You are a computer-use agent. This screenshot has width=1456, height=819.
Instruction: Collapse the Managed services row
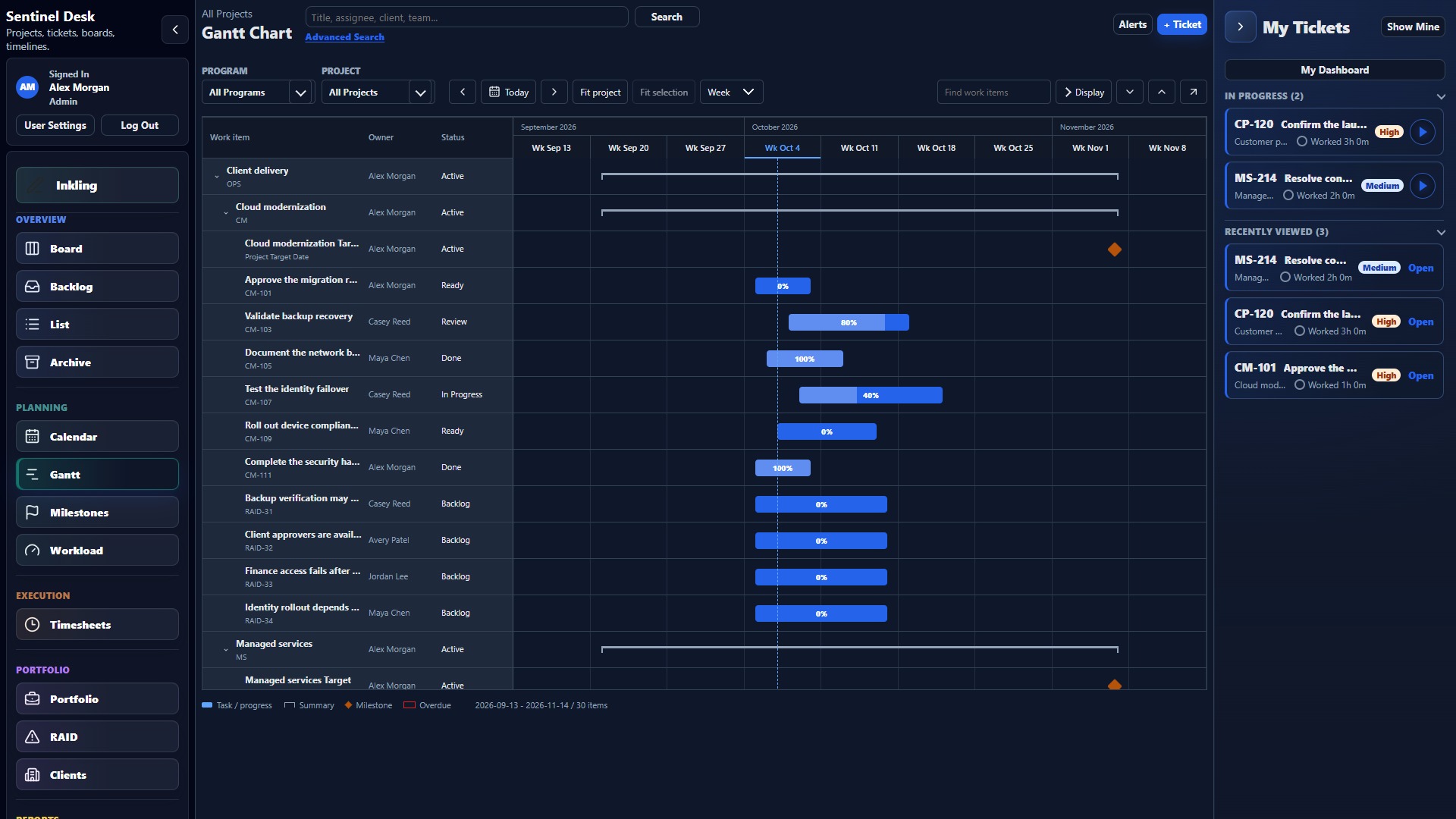pyautogui.click(x=226, y=650)
